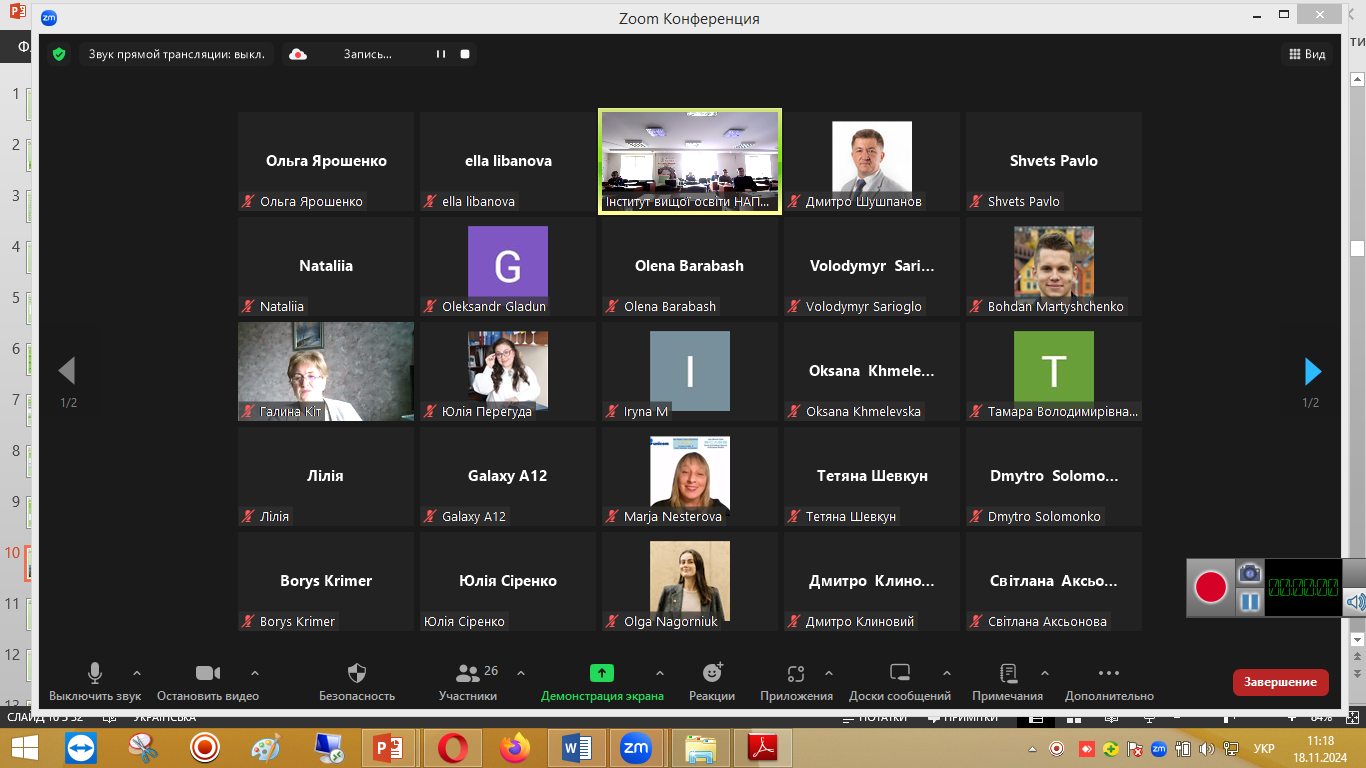Open the Приложения apps icon
The height and width of the screenshot is (768, 1366).
pyautogui.click(x=796, y=673)
